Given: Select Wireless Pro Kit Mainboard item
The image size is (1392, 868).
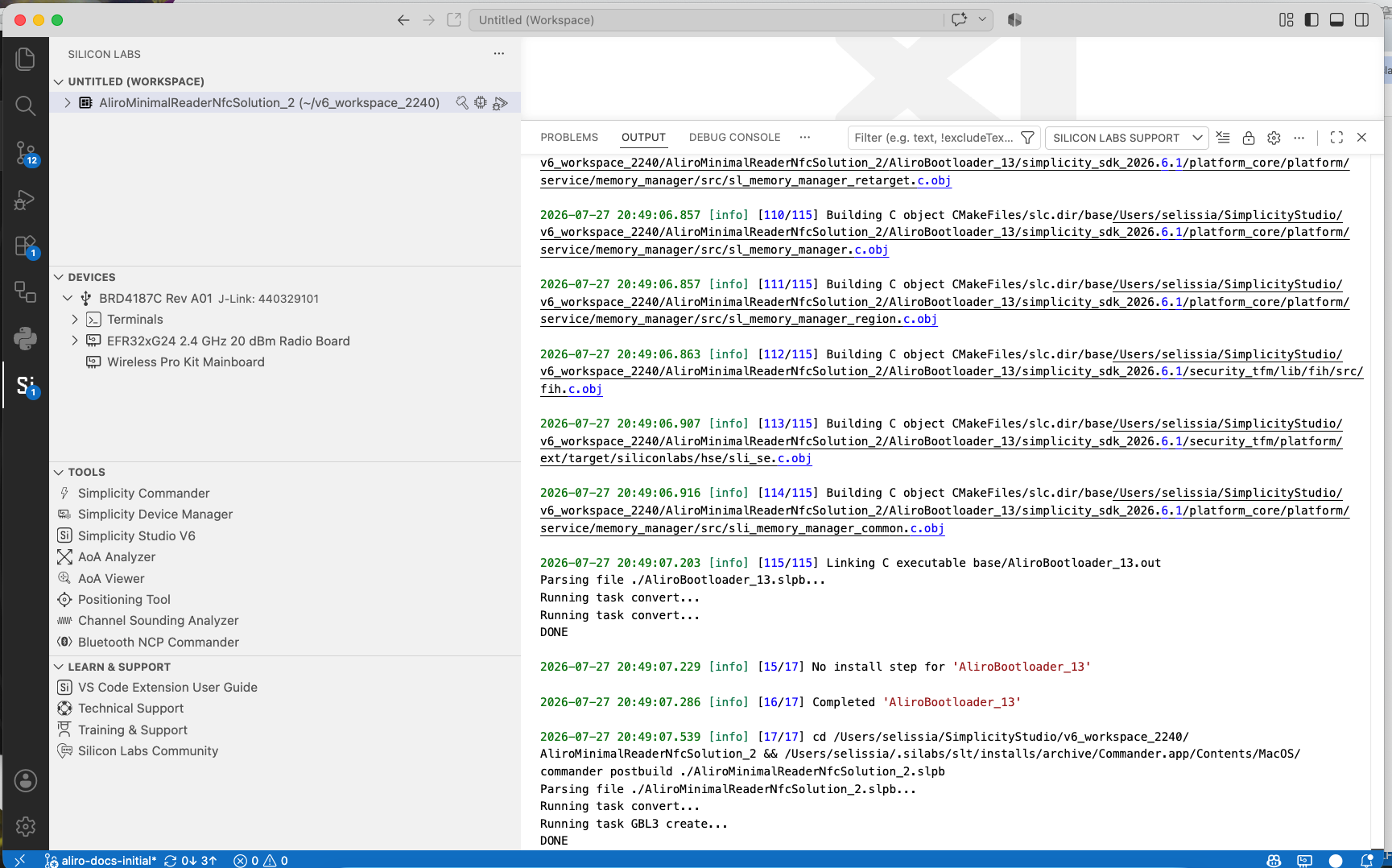Looking at the screenshot, I should [186, 362].
